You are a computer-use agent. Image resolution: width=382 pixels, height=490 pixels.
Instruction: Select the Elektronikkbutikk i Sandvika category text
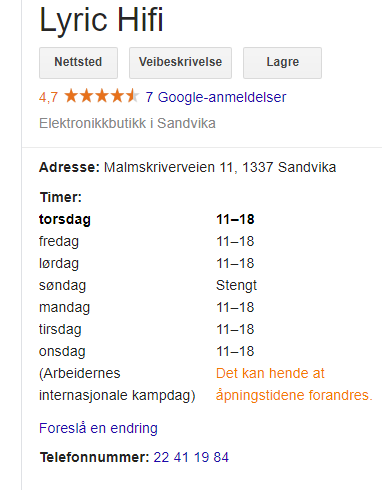pos(127,123)
